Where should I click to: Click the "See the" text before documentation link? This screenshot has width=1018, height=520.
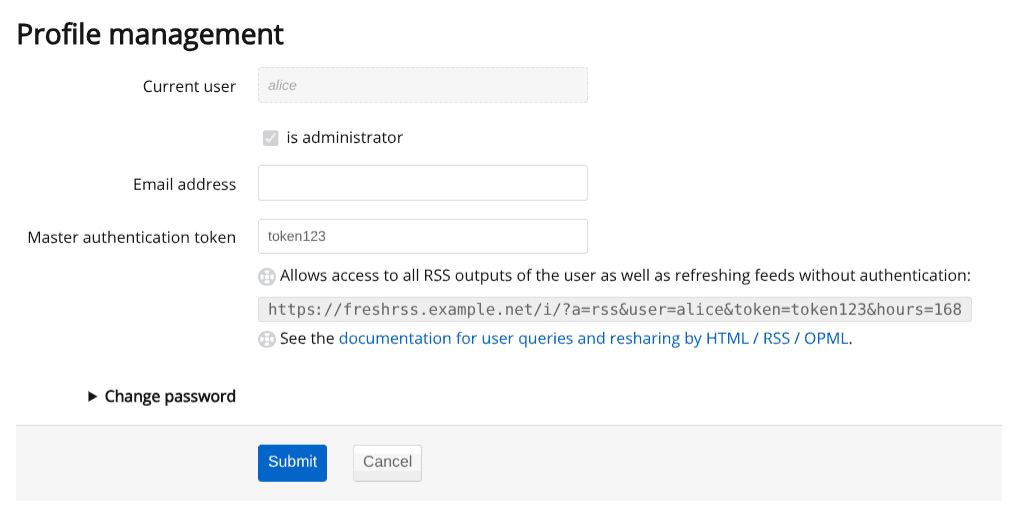point(307,338)
